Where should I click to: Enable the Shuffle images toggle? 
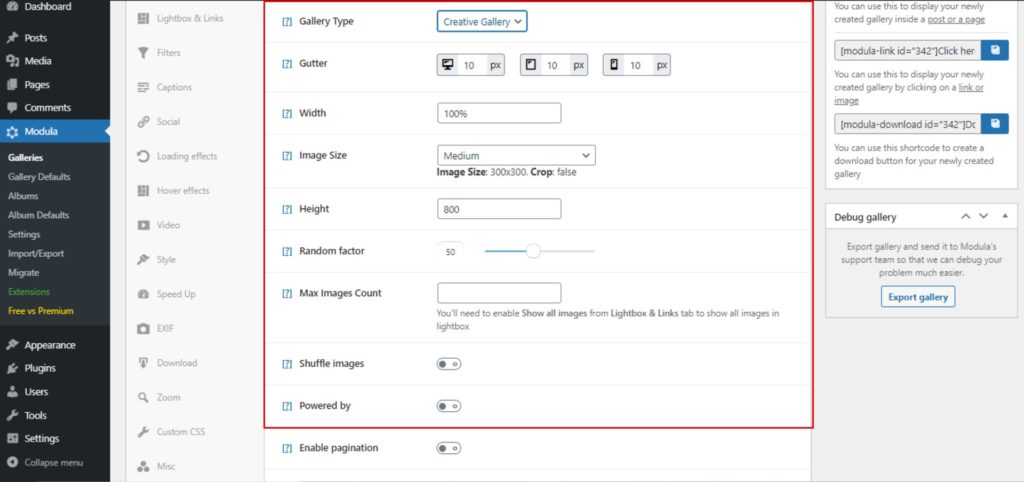[449, 364]
